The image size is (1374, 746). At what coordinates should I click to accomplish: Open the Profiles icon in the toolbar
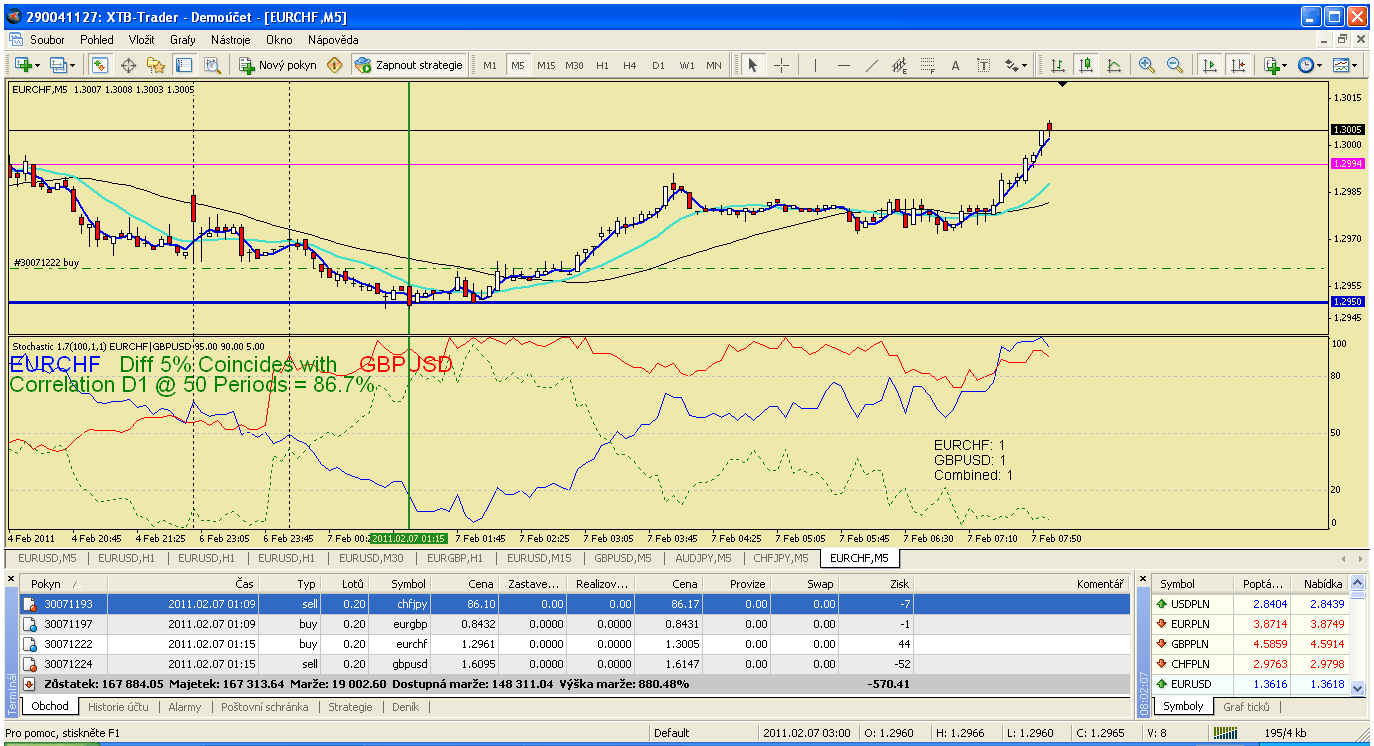click(58, 65)
